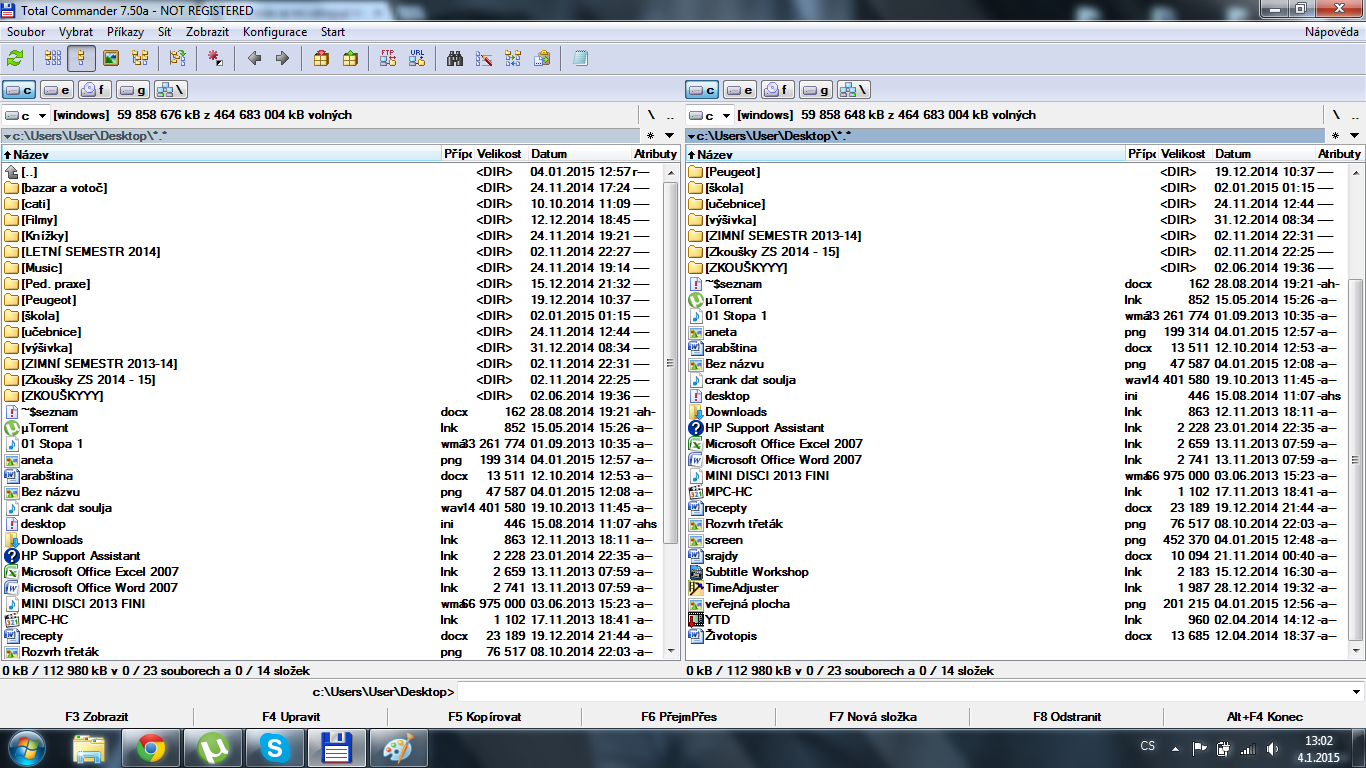
Task: Select drive g in the right panel
Action: tap(817, 90)
